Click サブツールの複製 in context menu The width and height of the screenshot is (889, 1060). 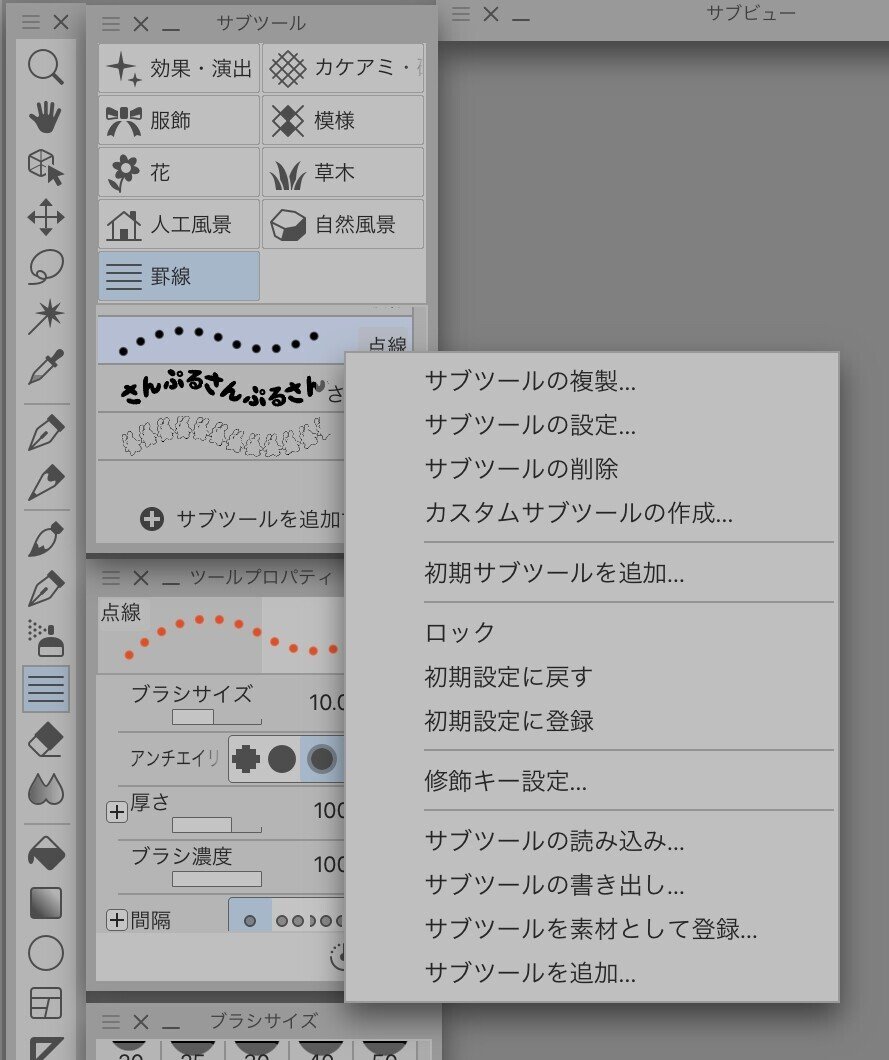pos(530,381)
